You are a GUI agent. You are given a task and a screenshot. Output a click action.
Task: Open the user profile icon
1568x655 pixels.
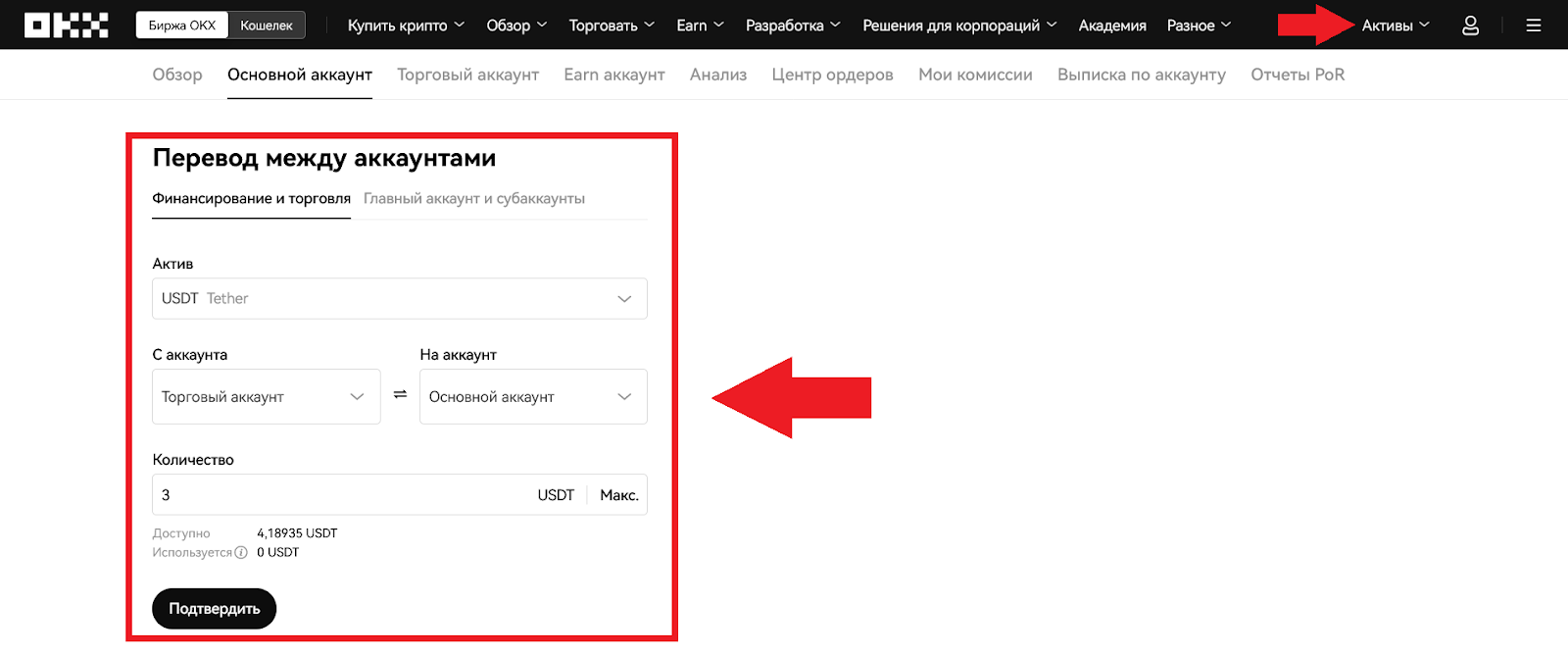tap(1470, 25)
